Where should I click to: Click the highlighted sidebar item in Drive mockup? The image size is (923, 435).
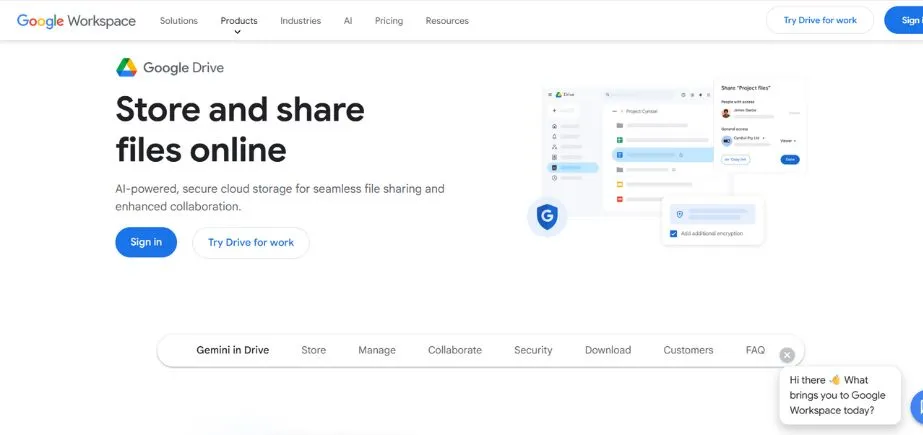[x=573, y=168]
